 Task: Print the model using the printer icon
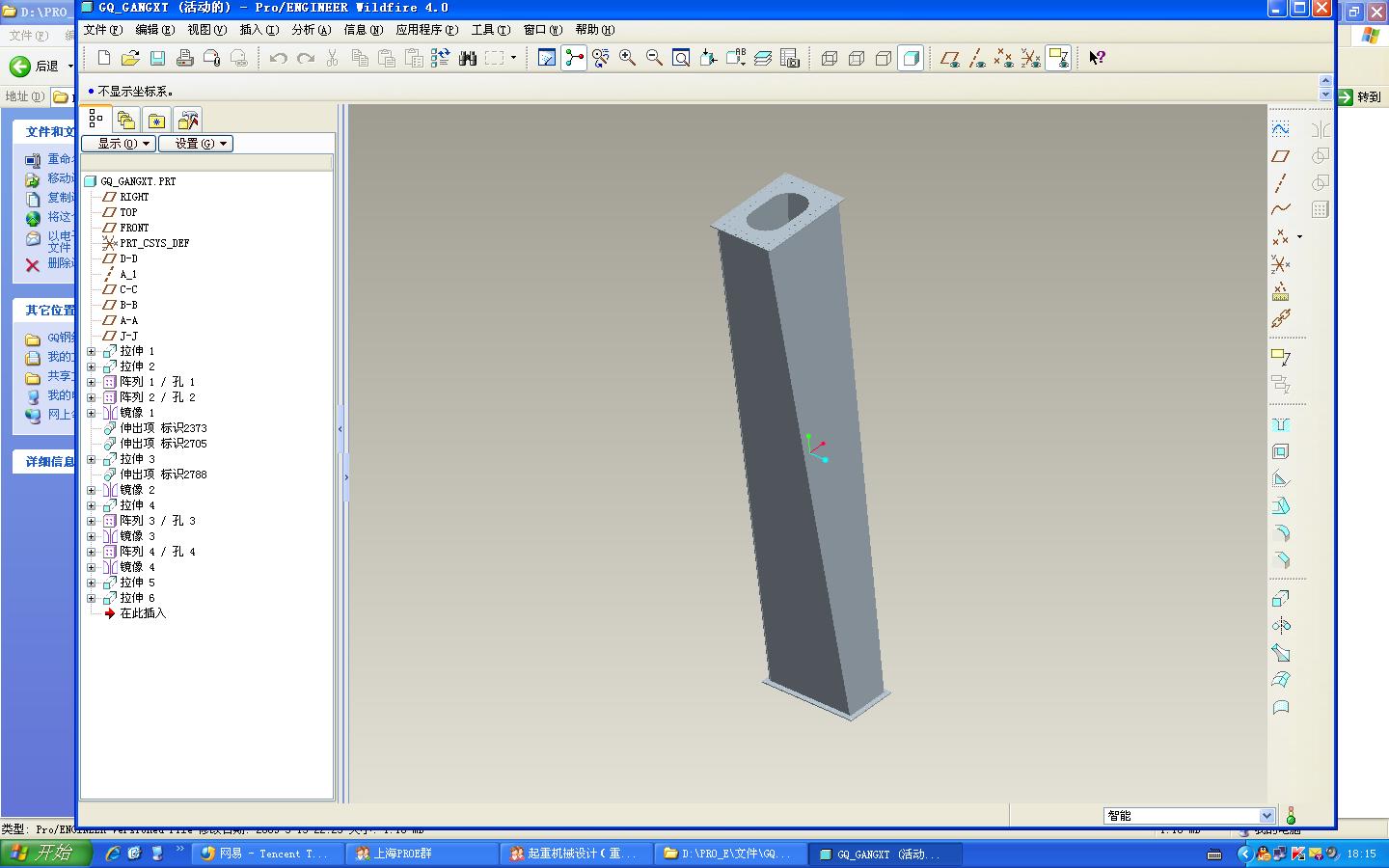click(x=185, y=58)
